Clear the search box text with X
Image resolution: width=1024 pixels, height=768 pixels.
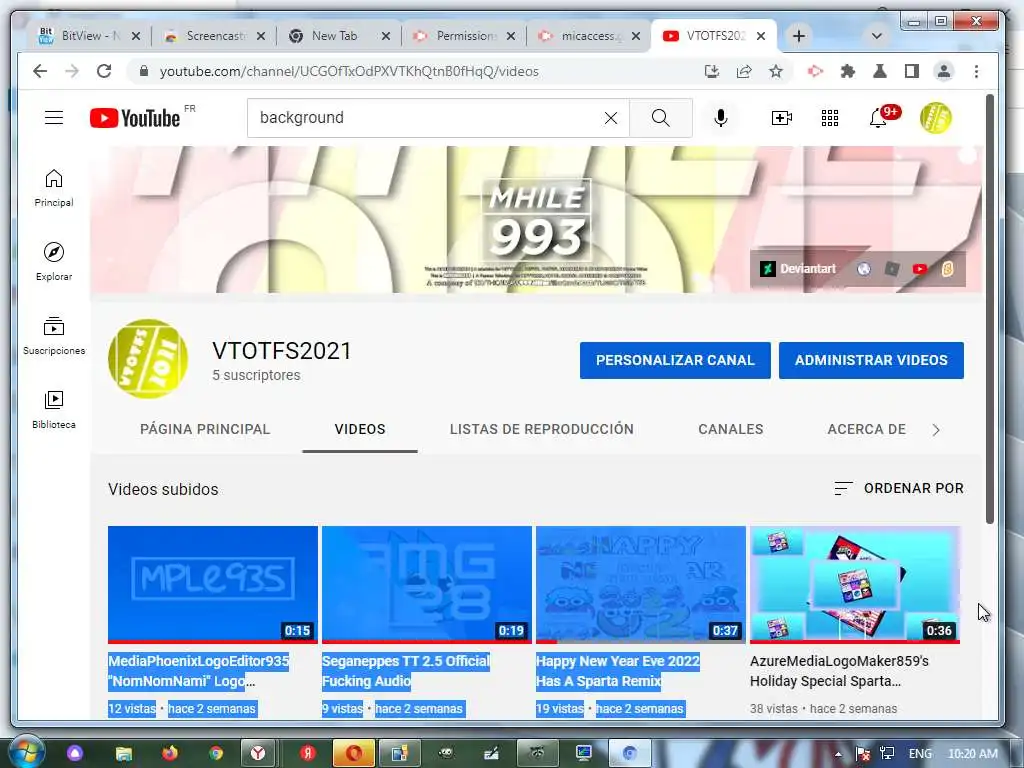click(x=611, y=118)
